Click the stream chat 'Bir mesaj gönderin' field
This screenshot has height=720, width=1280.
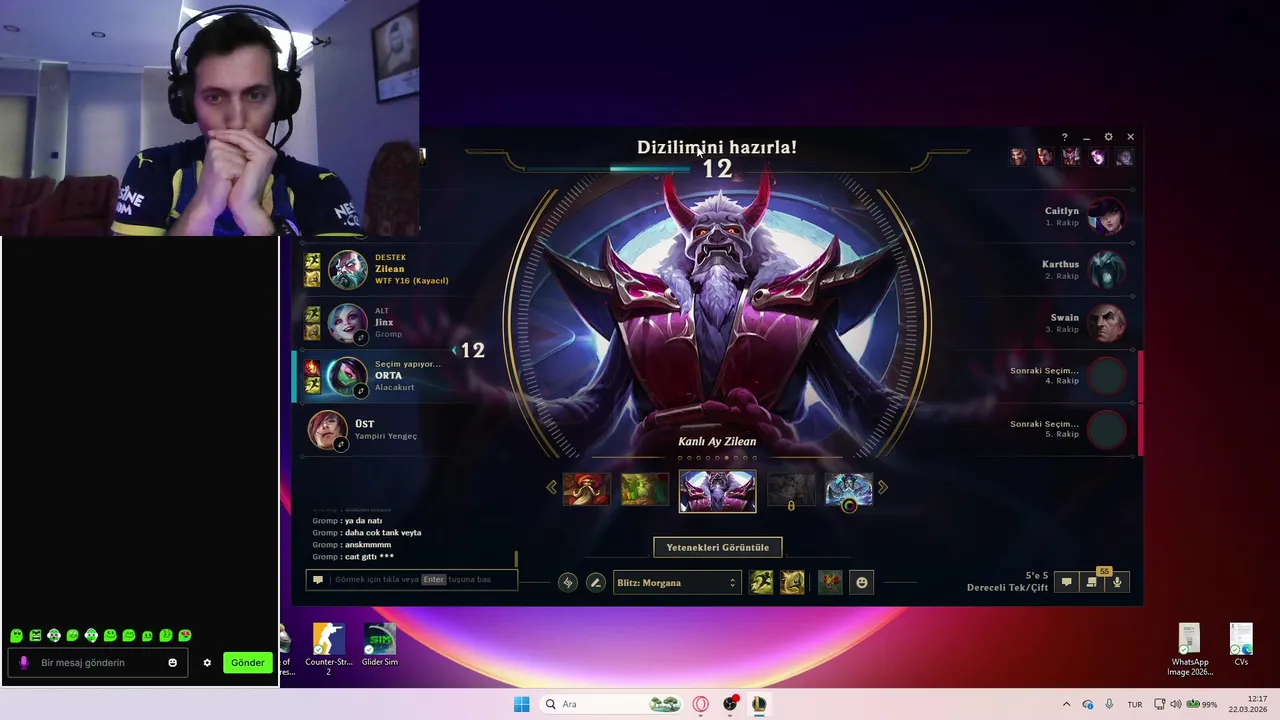coord(98,662)
